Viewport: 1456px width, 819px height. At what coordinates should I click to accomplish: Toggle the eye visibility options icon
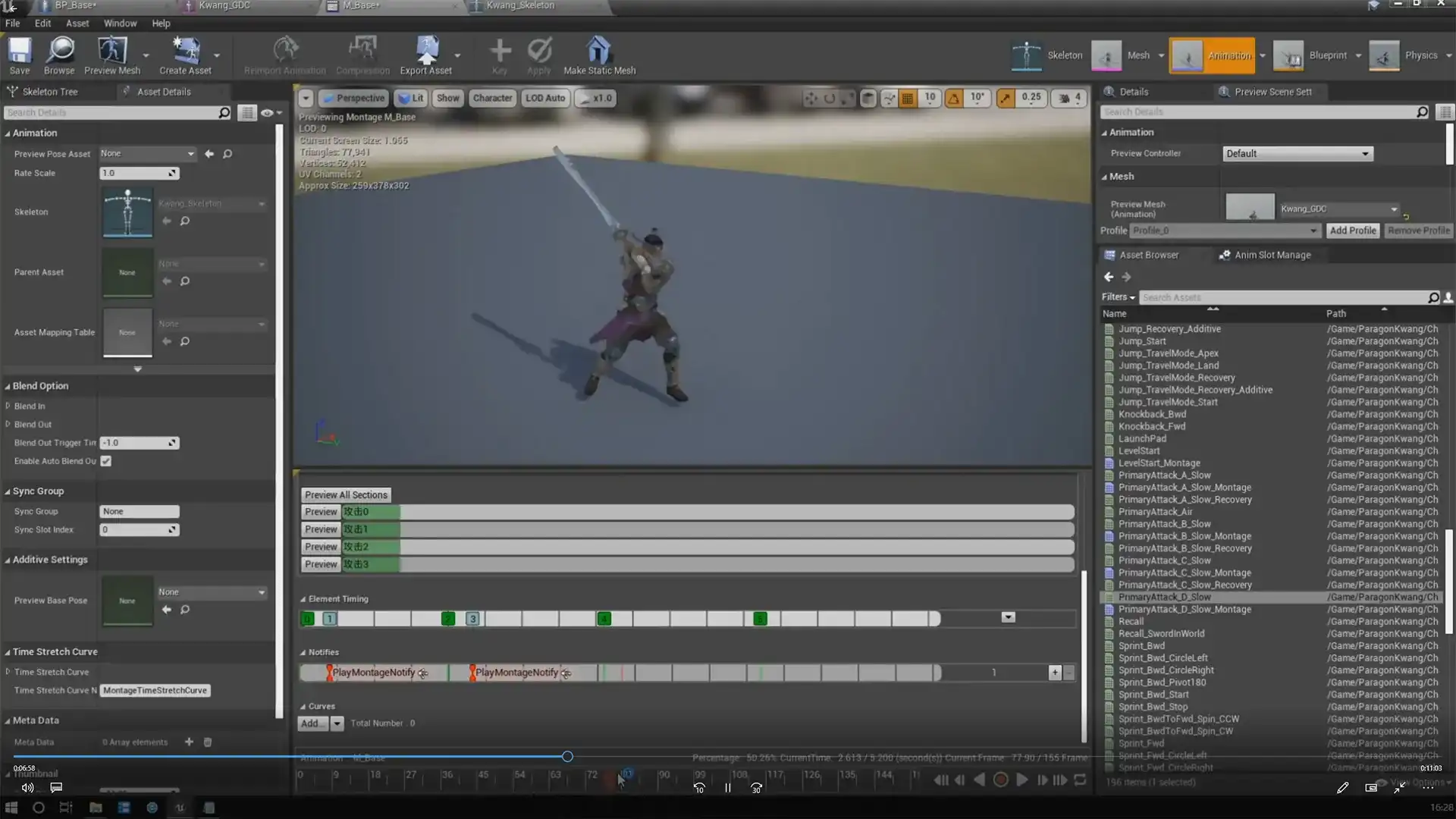coord(267,113)
